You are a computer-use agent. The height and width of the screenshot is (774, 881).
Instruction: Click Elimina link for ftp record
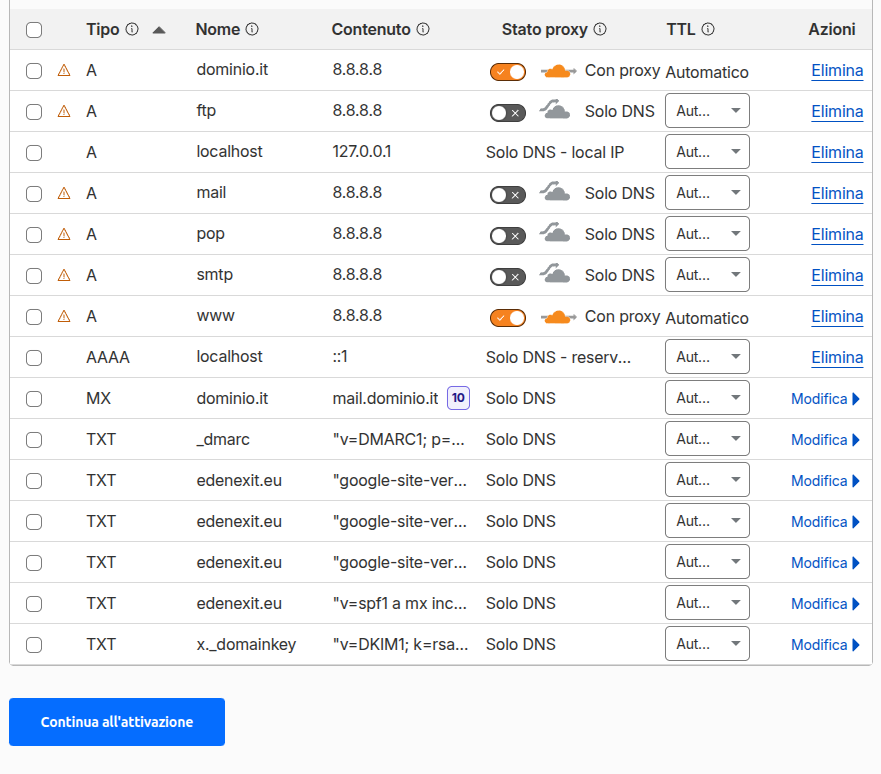coord(837,112)
